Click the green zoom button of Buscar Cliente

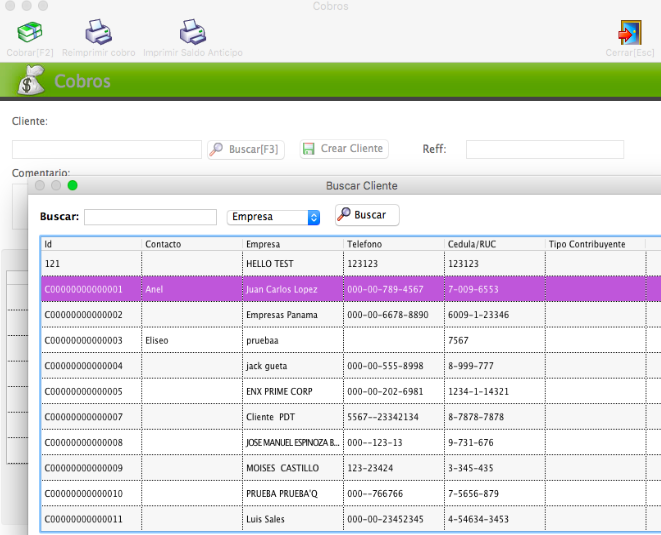(73, 186)
